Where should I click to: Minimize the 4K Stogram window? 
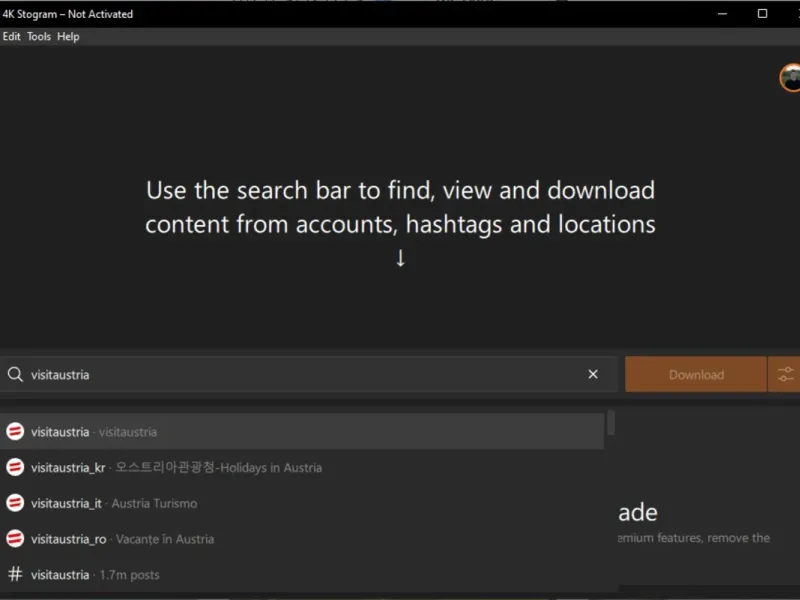point(722,14)
